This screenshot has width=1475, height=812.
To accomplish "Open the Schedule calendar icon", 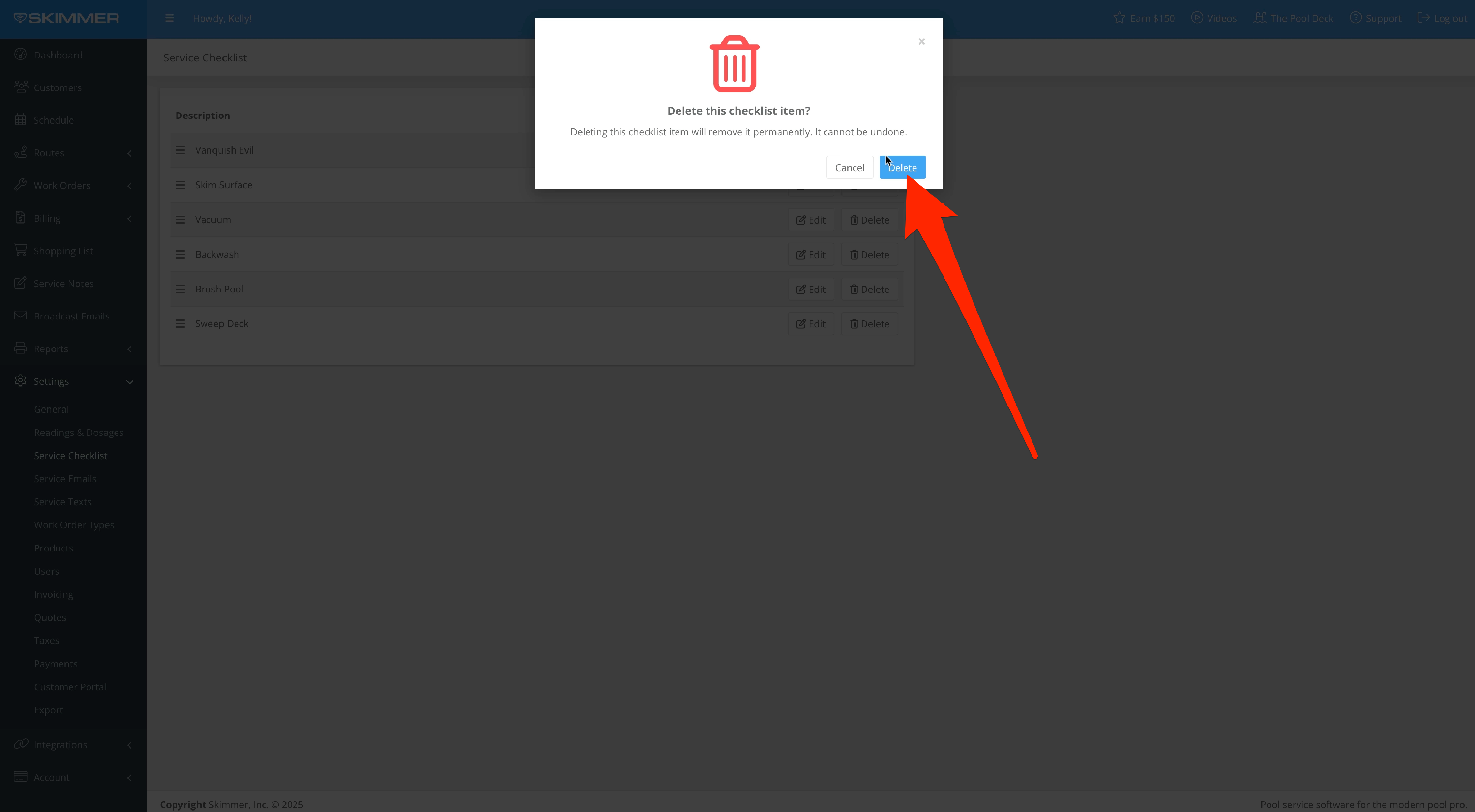I will tap(21, 119).
